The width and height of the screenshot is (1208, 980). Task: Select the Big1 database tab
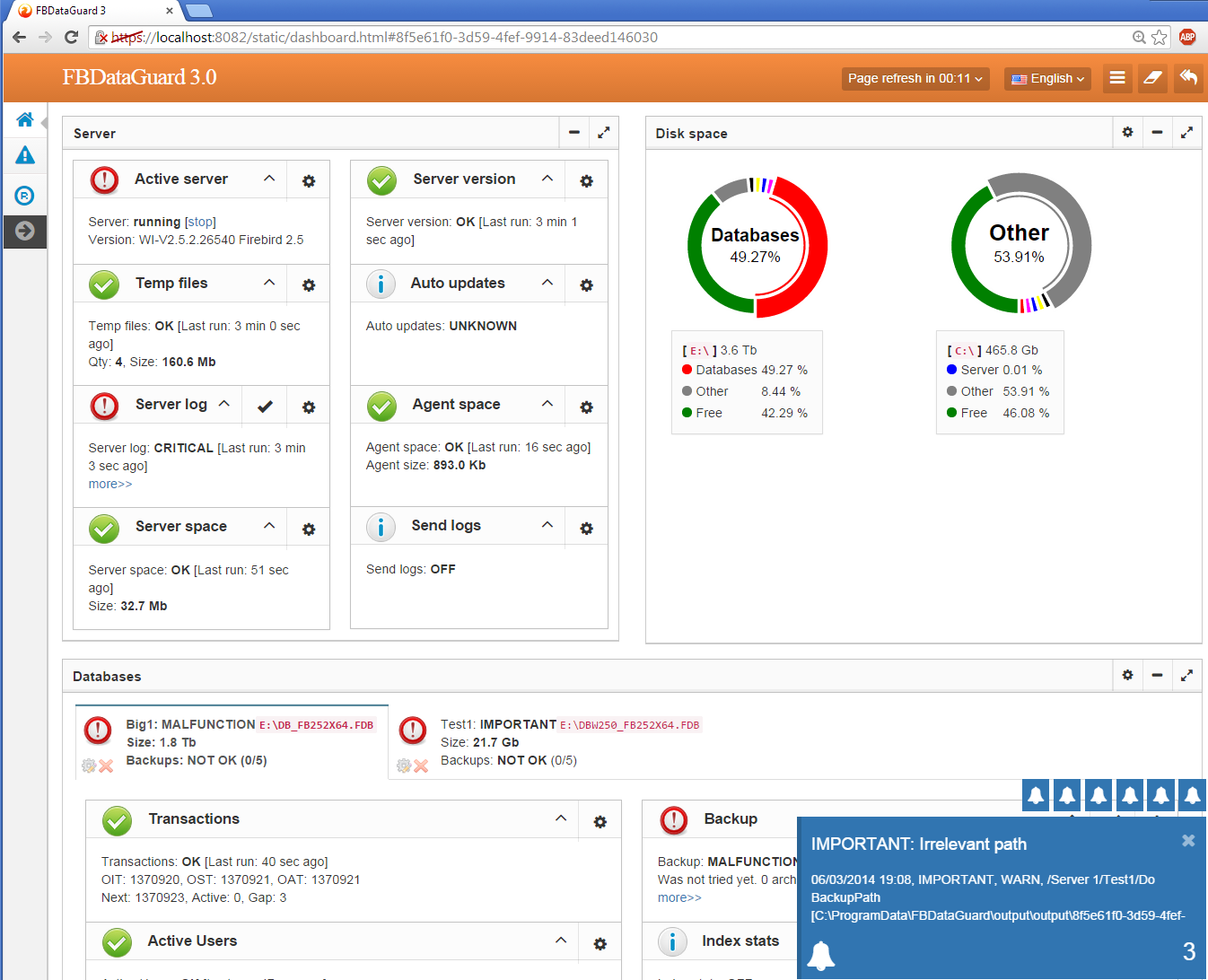pos(232,742)
